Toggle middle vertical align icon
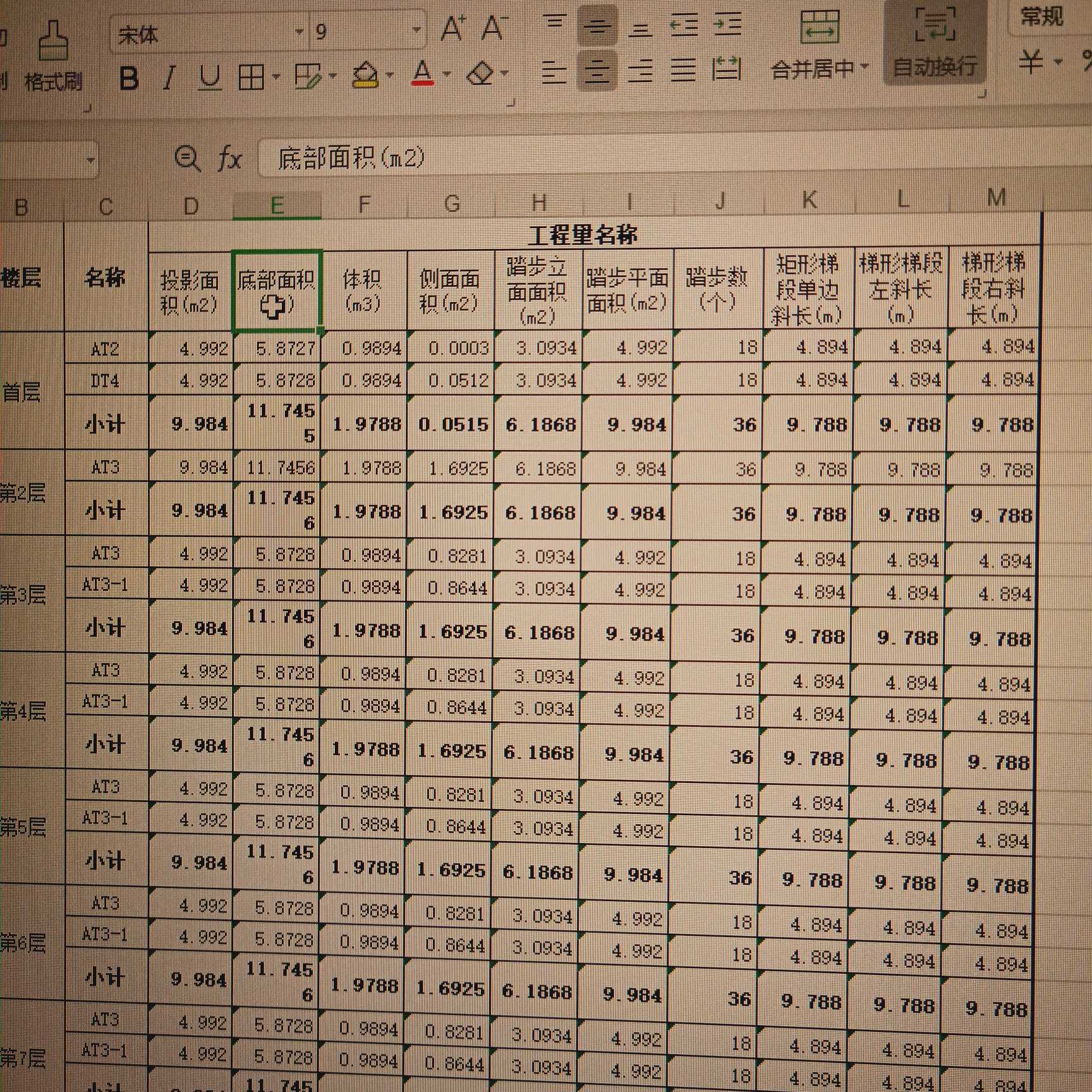 pyautogui.click(x=597, y=26)
